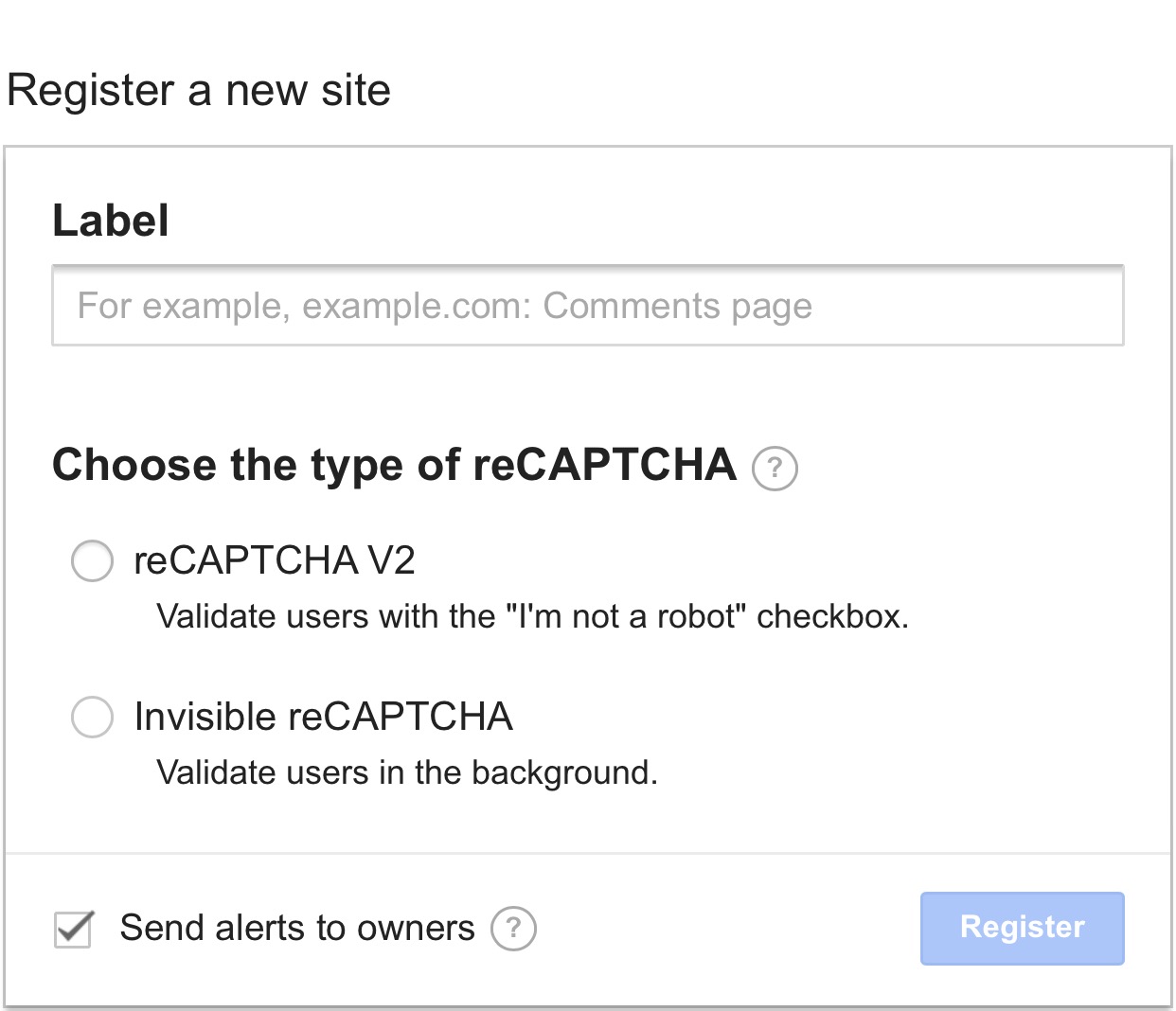This screenshot has width=1176, height=1011.
Task: Click the "Comments page" placeholder text
Action: [x=677, y=307]
